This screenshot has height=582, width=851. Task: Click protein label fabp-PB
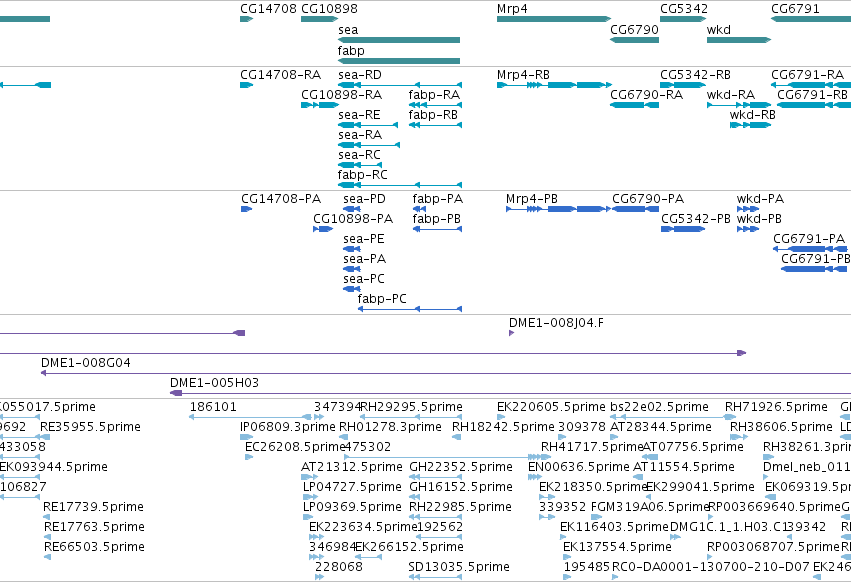pyautogui.click(x=436, y=219)
